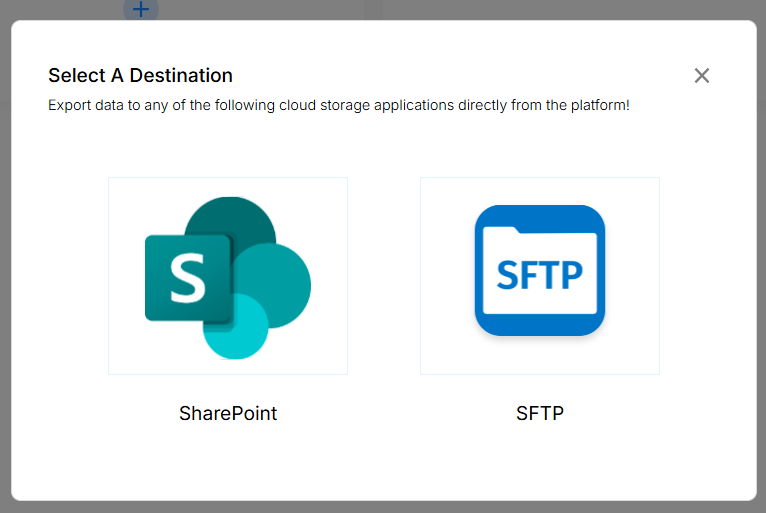Select the SFTP text label
The height and width of the screenshot is (513, 766).
pos(540,413)
